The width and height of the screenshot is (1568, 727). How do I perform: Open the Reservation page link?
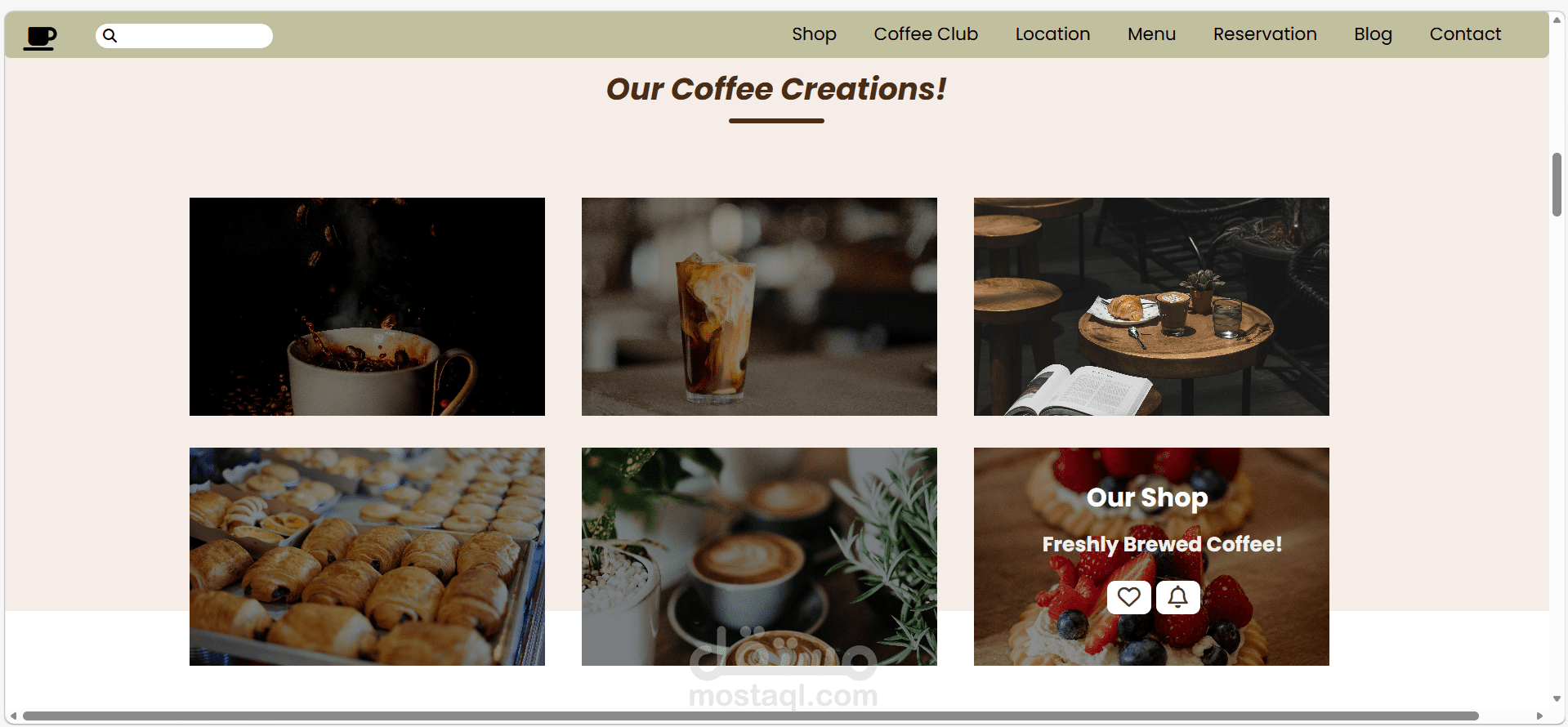[1265, 34]
